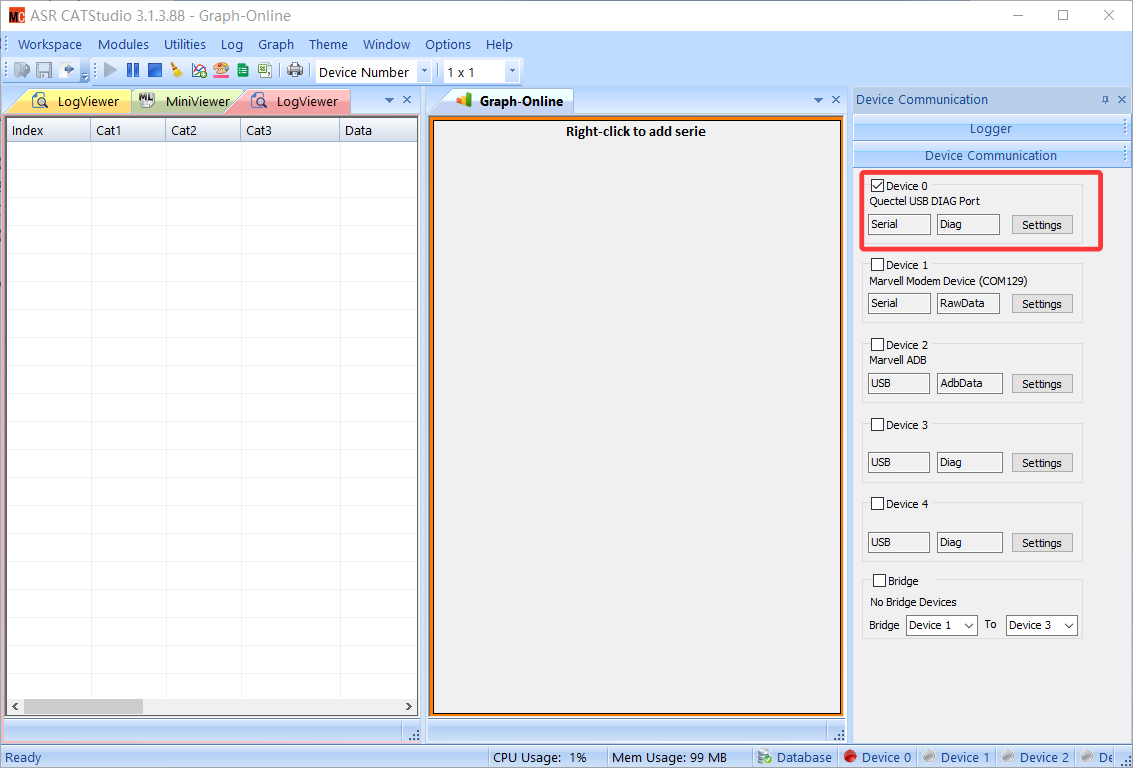Click the red Device 0 status indicator
1133x768 pixels.
850,757
